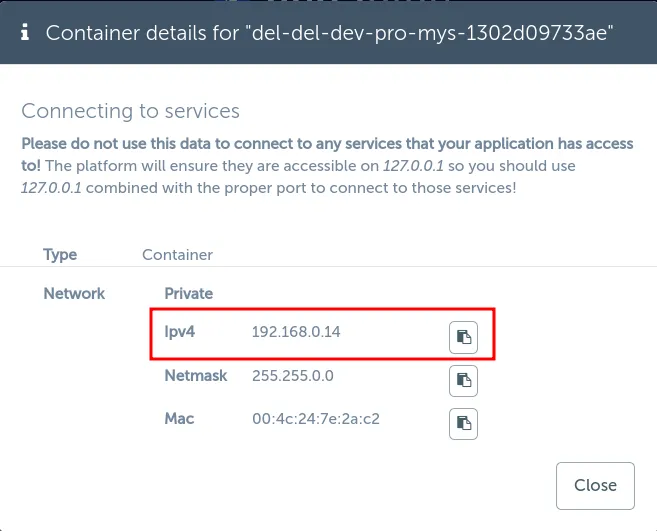Click the Ipv4 row label
This screenshot has width=657, height=531.
pos(179,331)
